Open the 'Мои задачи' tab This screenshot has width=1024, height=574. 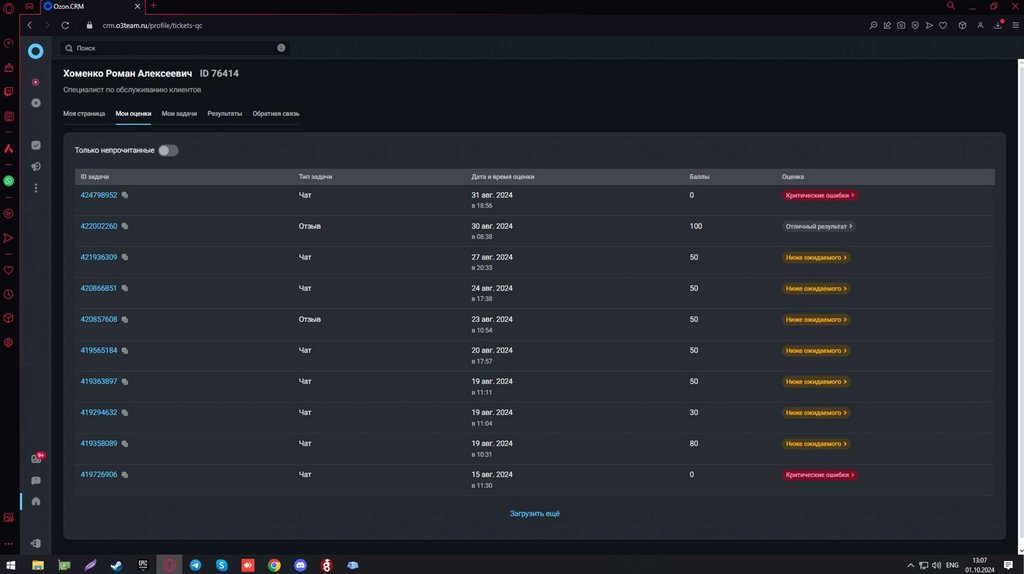pos(179,114)
